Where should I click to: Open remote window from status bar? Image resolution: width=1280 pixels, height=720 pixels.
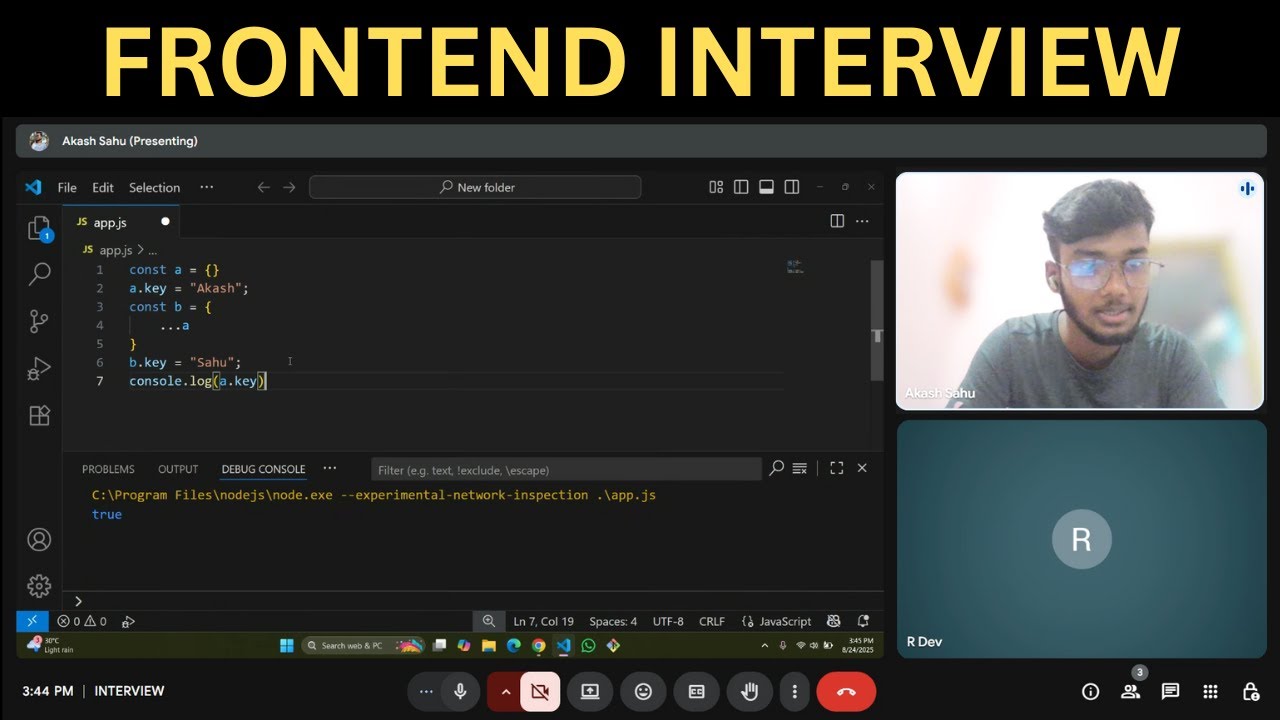point(32,621)
